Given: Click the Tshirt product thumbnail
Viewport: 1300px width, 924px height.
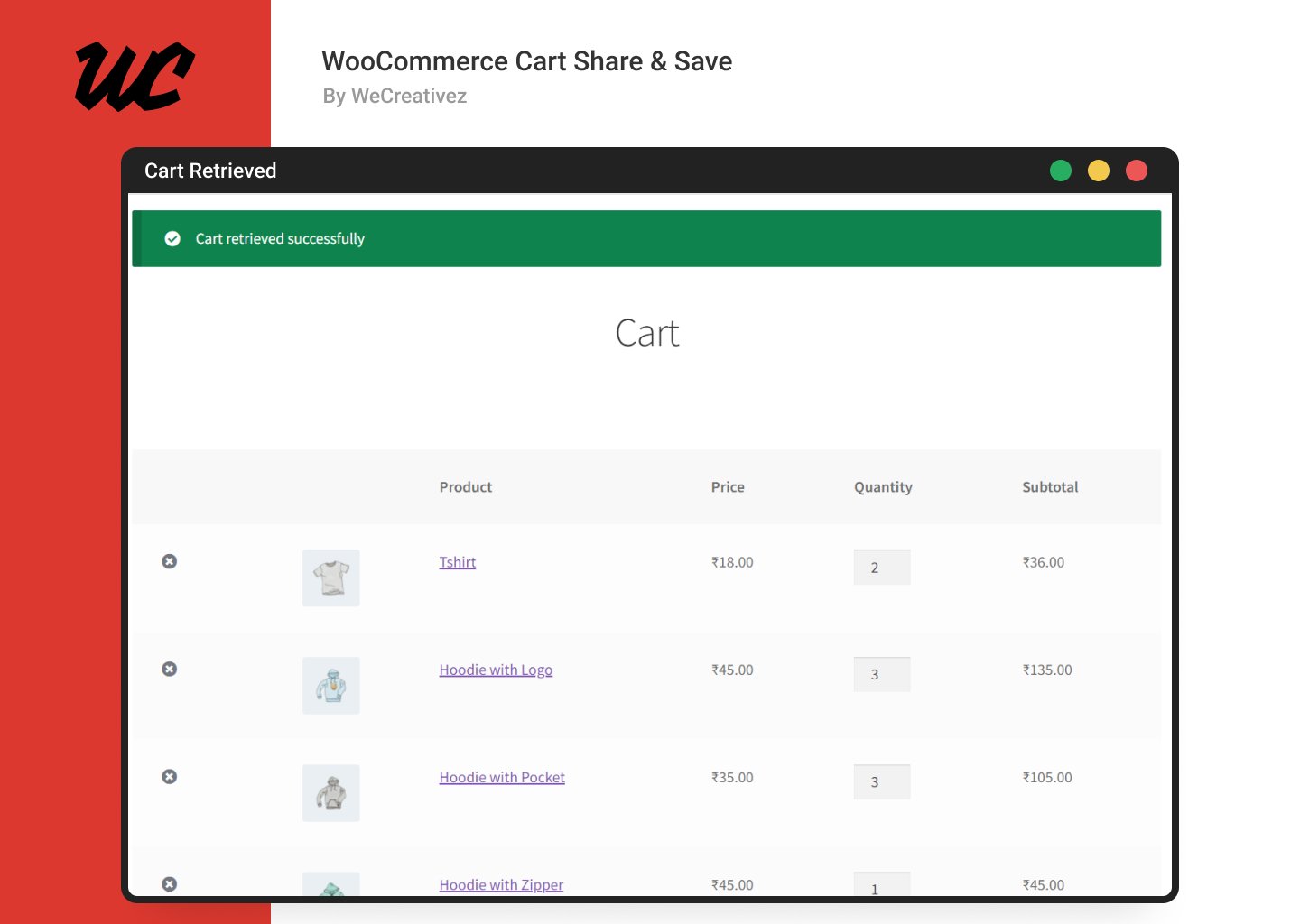Looking at the screenshot, I should coord(331,578).
